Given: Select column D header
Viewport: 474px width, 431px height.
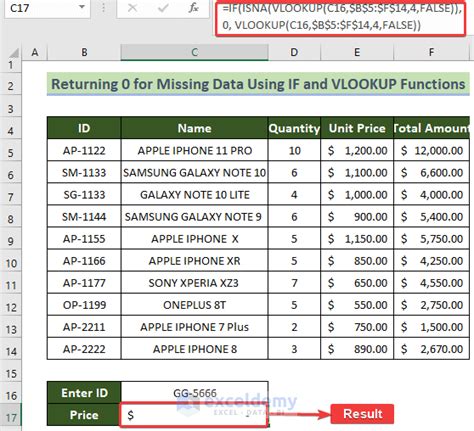Looking at the screenshot, I should [294, 52].
